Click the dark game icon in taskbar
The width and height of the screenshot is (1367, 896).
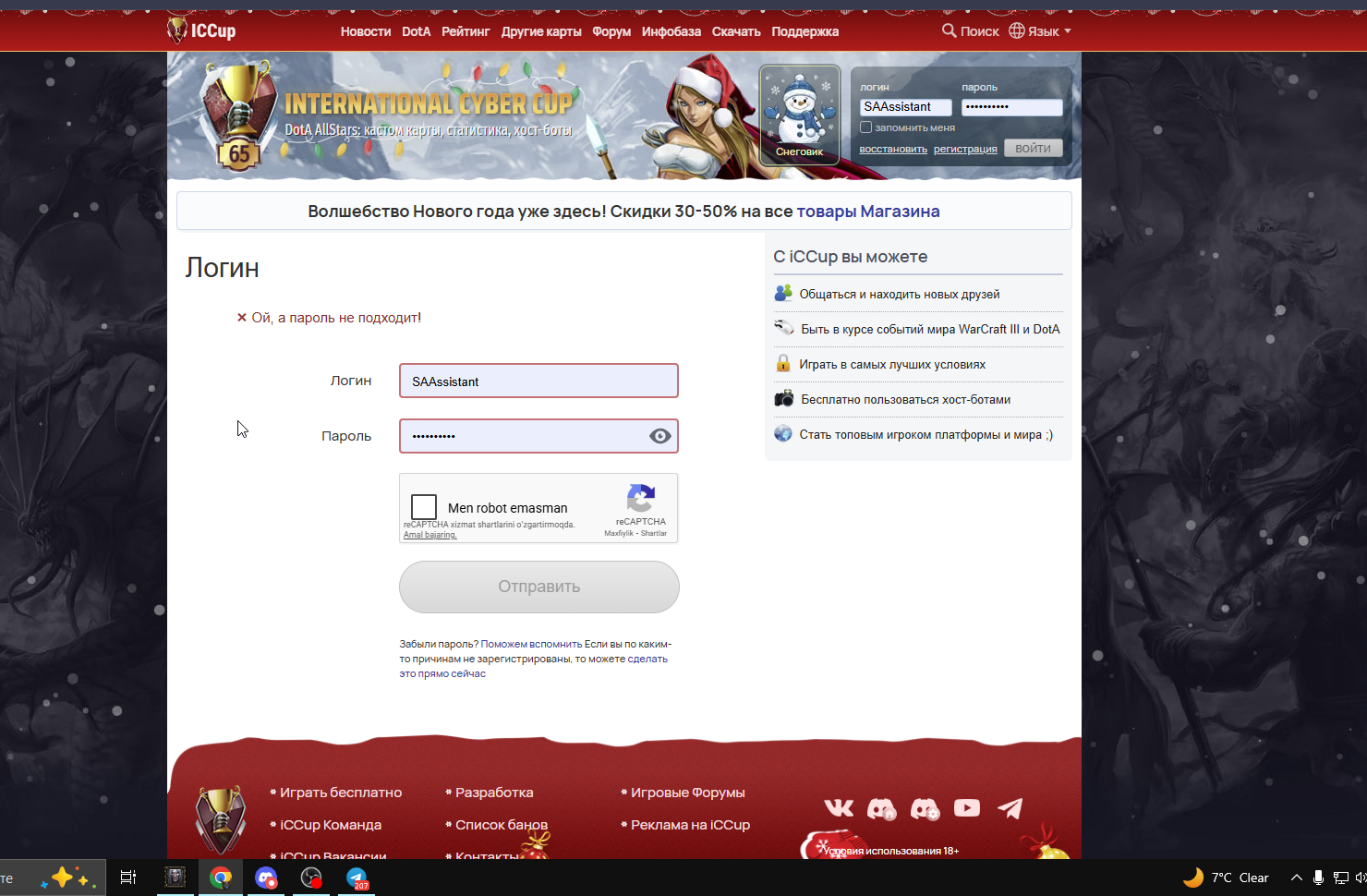(175, 878)
